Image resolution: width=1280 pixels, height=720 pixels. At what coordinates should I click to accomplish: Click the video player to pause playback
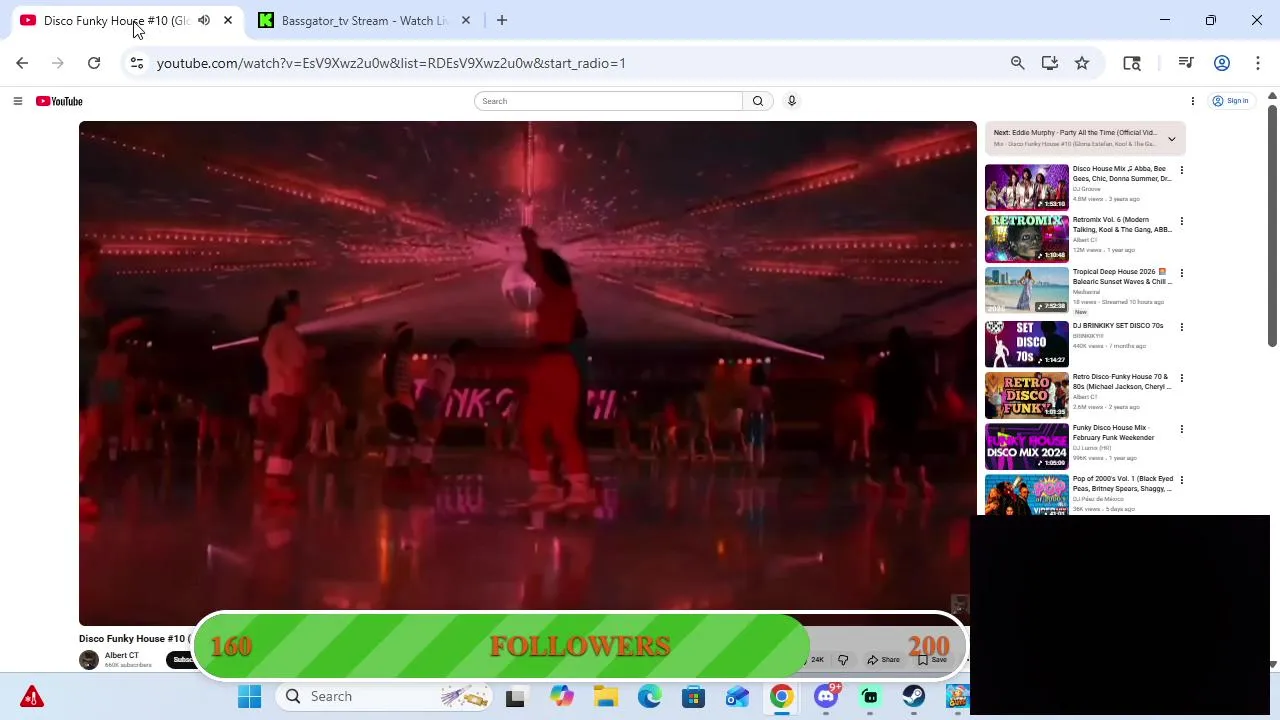coord(528,372)
